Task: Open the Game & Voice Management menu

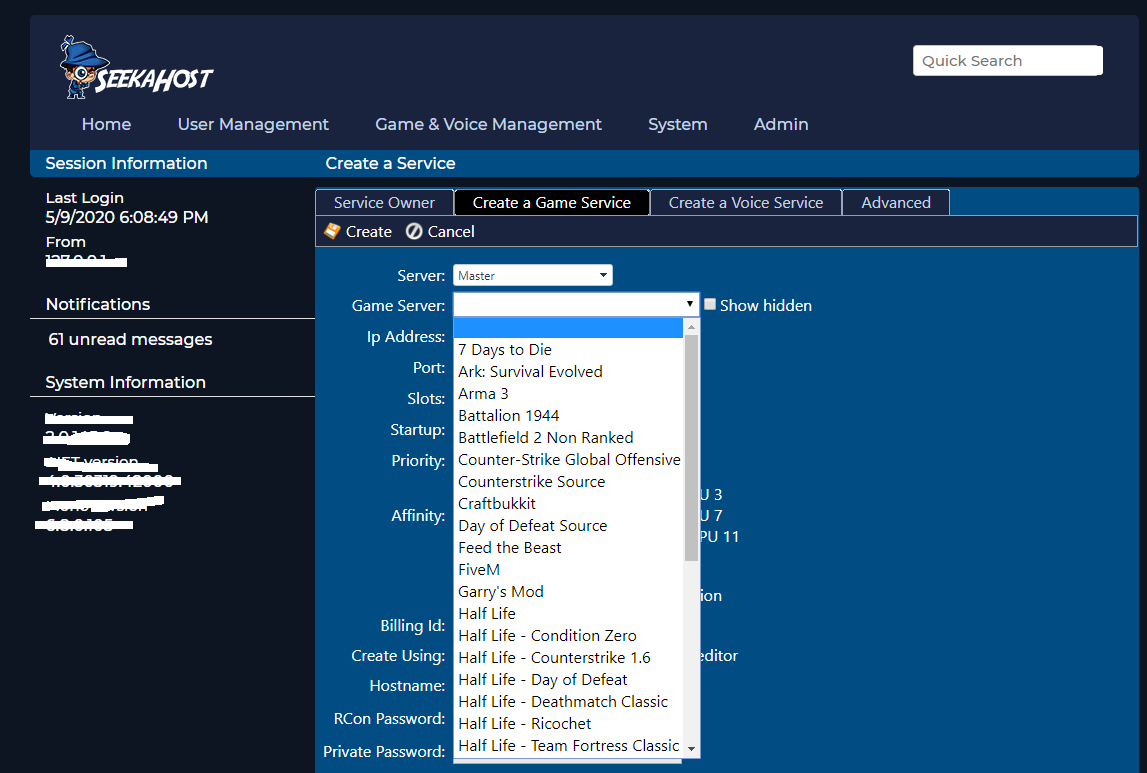Action: 488,124
